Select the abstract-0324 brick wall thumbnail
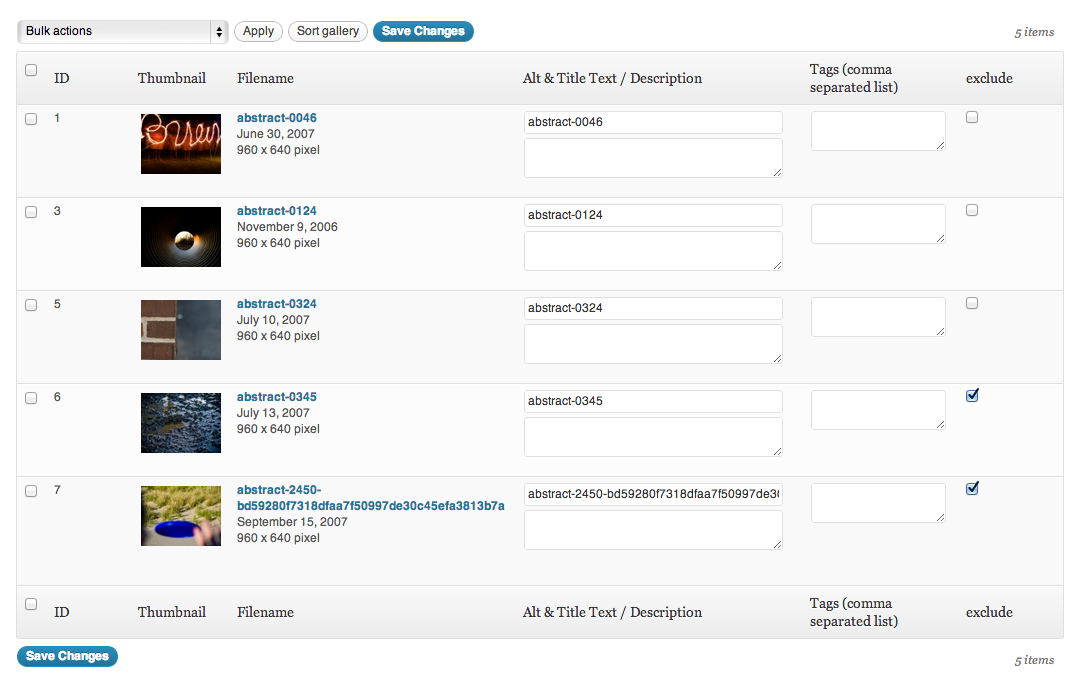The width and height of the screenshot is (1077, 681). [x=181, y=329]
